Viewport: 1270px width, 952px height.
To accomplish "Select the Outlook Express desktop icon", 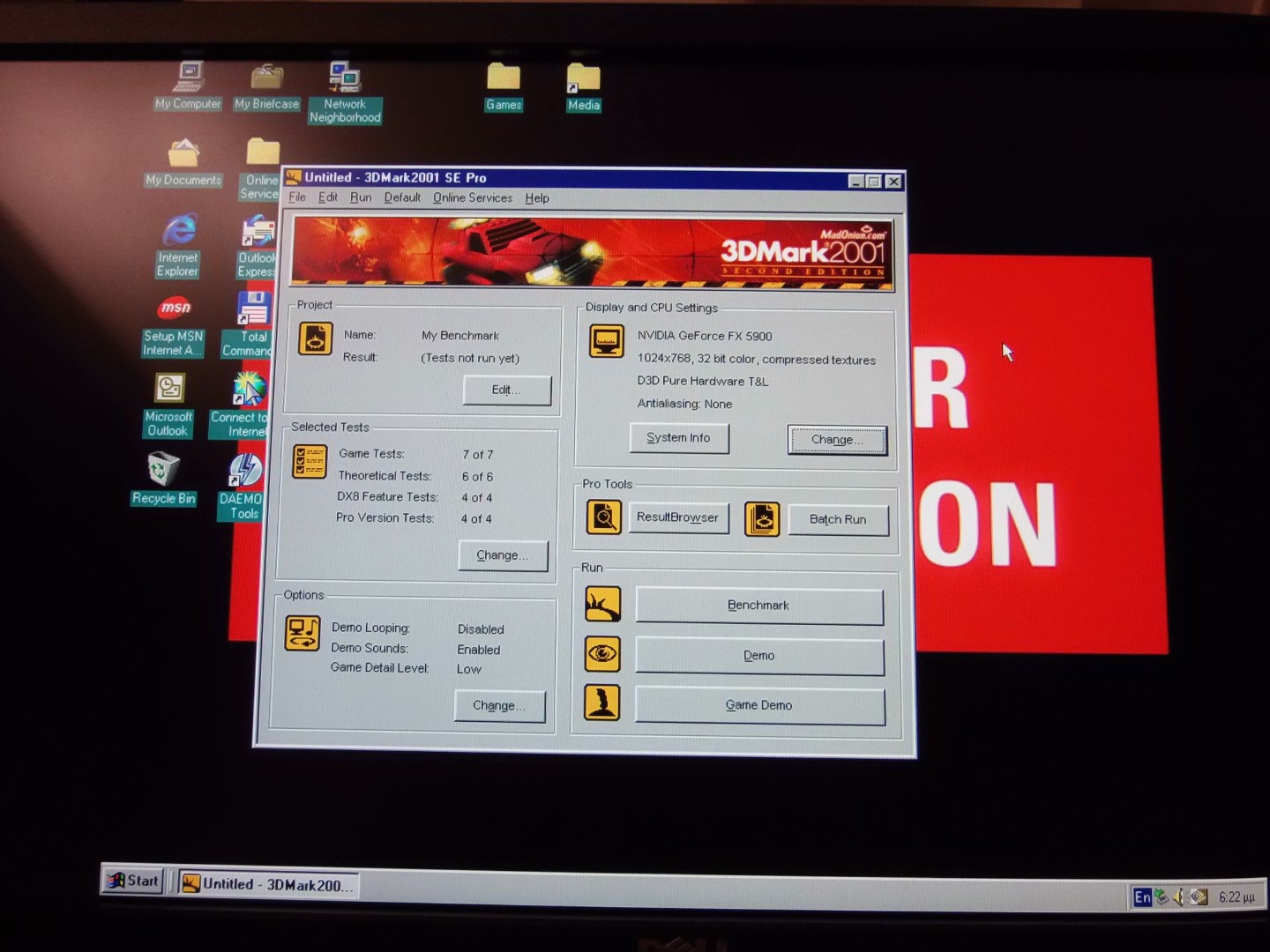I will pyautogui.click(x=258, y=248).
